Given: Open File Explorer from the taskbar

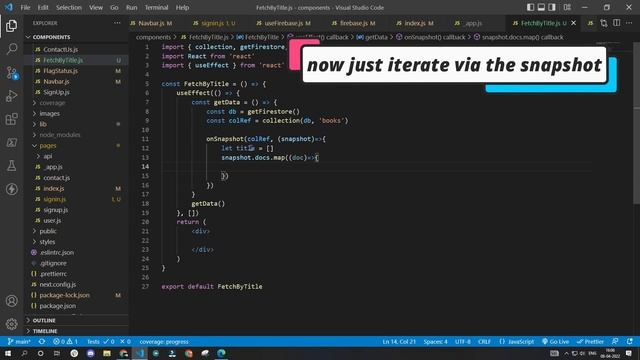Looking at the screenshot, I should point(107,353).
